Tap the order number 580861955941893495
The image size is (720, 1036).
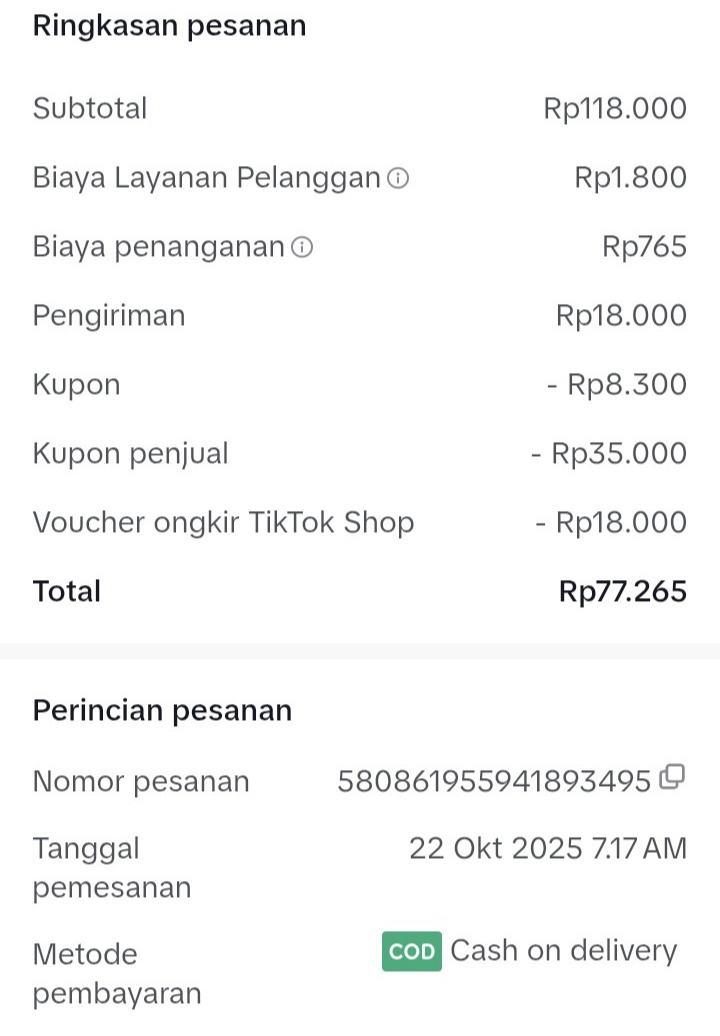coord(494,781)
